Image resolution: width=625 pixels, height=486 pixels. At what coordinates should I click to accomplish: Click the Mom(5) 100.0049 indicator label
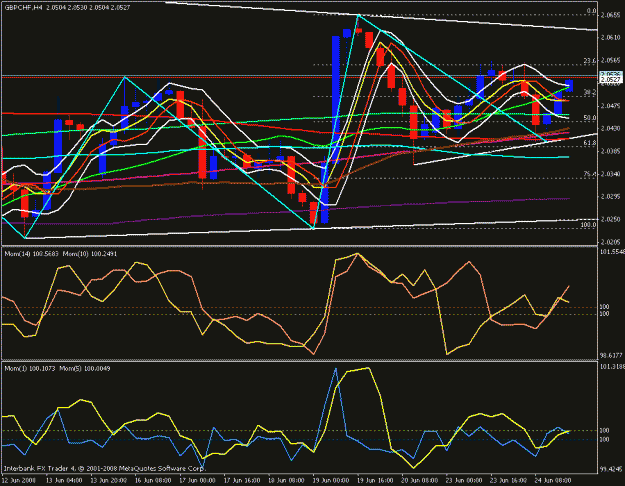[85, 368]
